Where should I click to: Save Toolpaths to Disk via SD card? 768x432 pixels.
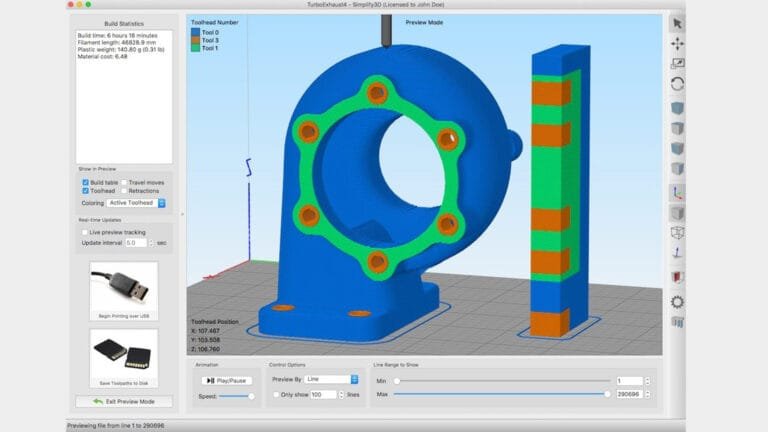(124, 358)
